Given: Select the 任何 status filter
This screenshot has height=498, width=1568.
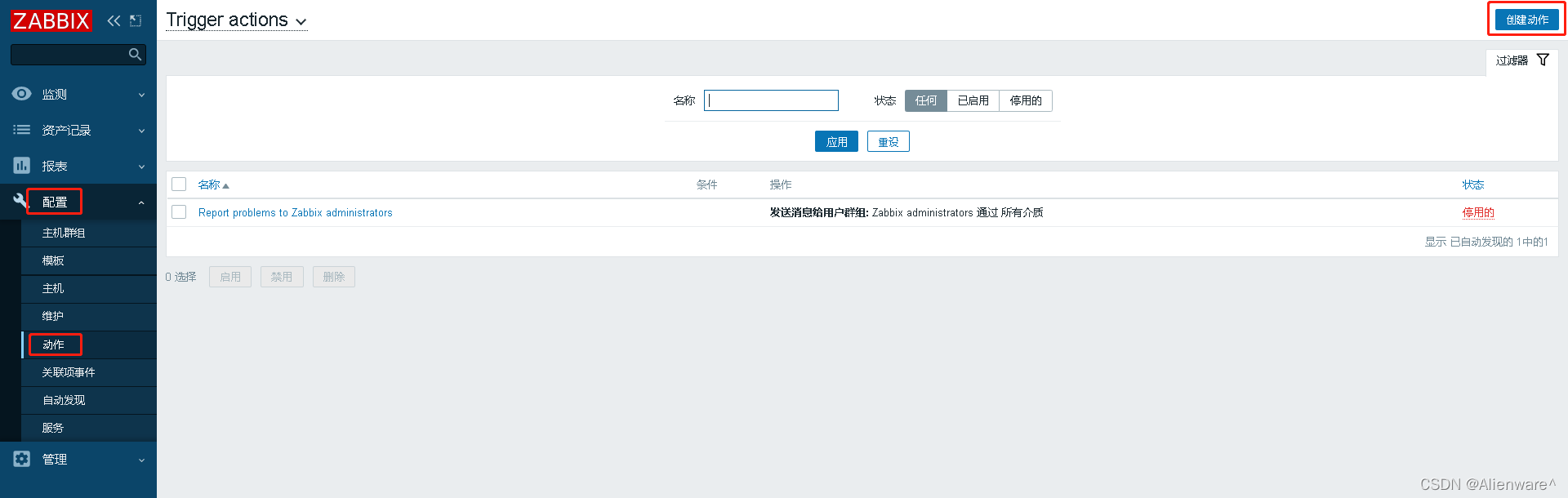Looking at the screenshot, I should point(926,100).
